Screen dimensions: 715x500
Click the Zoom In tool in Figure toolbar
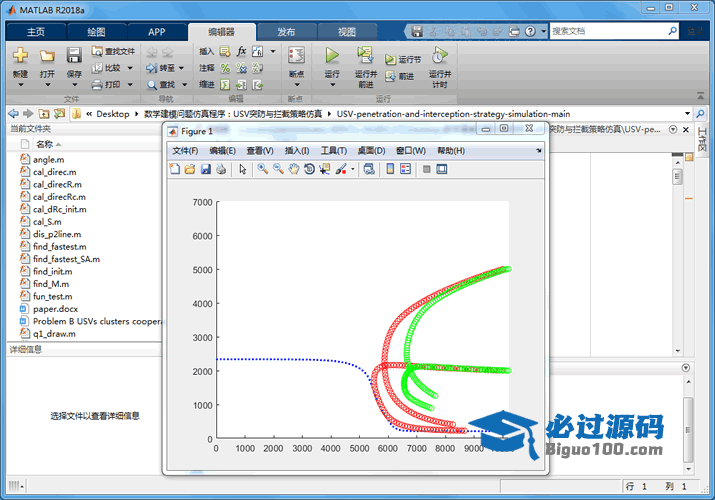[x=263, y=170]
